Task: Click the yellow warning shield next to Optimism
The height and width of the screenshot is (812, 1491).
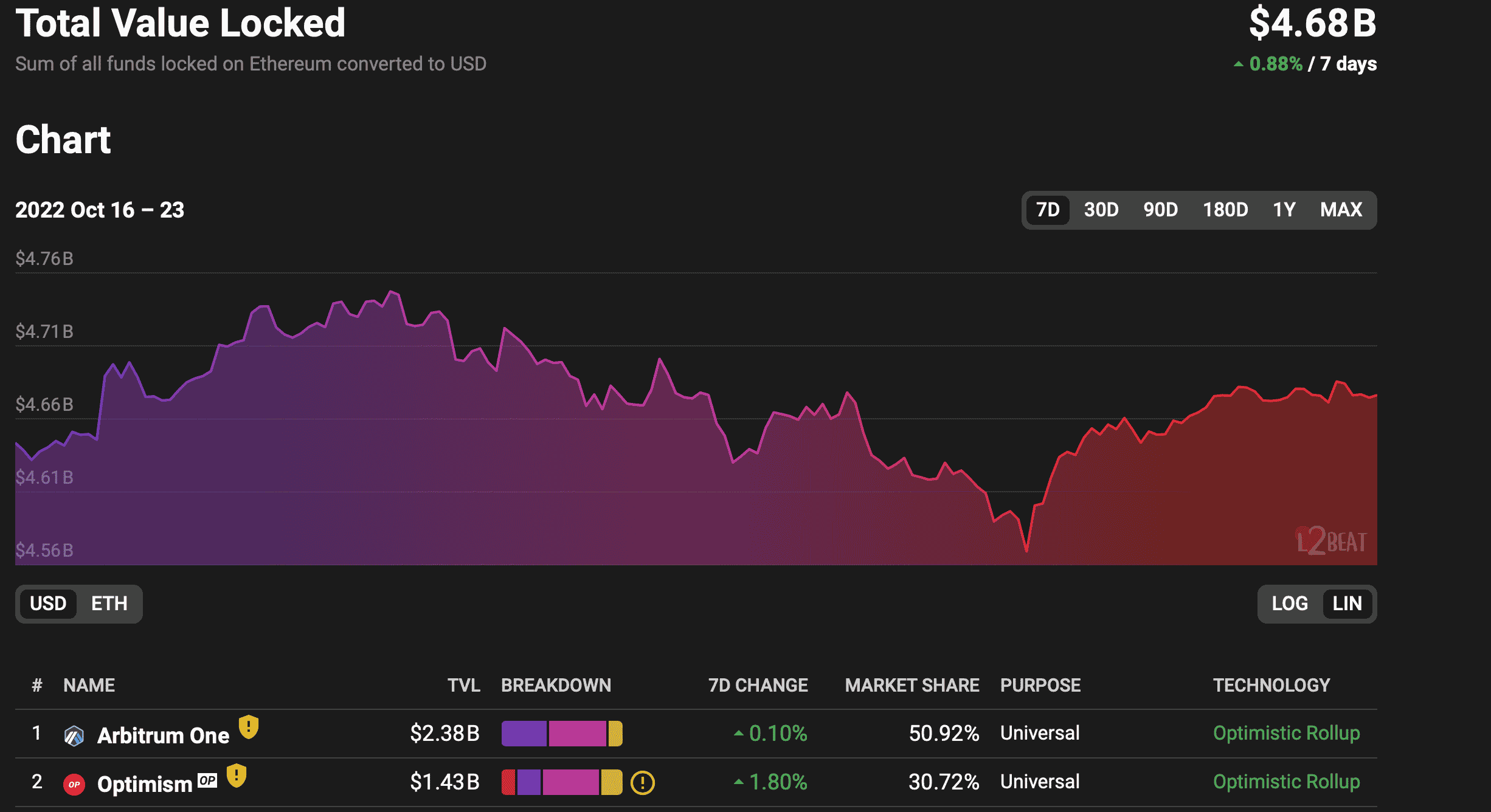Action: pos(237,776)
